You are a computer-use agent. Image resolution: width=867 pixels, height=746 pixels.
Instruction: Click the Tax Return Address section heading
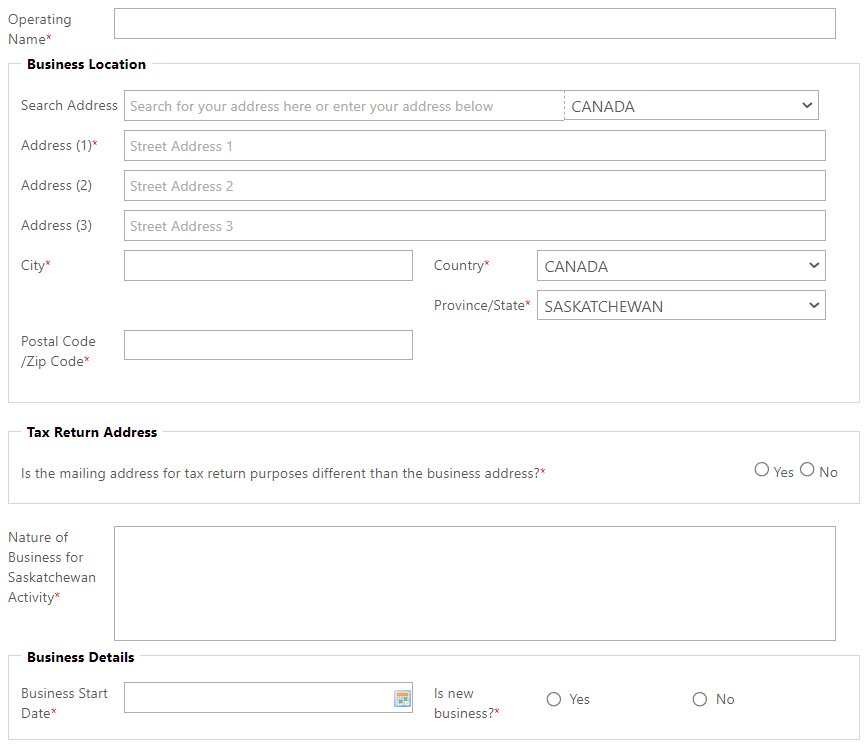(92, 432)
